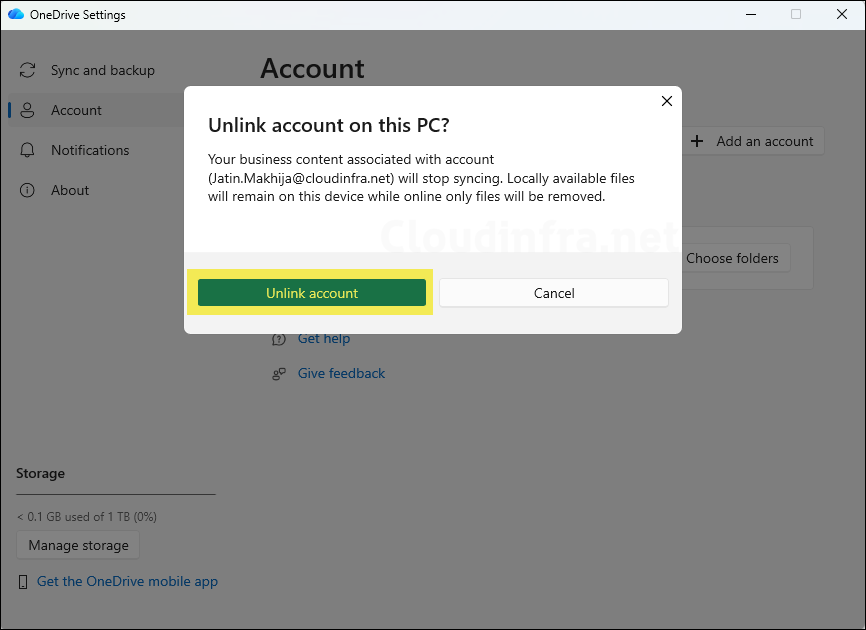Viewport: 866px width, 630px height.
Task: Click the phone icon beside the mobile app link
Action: 23,581
